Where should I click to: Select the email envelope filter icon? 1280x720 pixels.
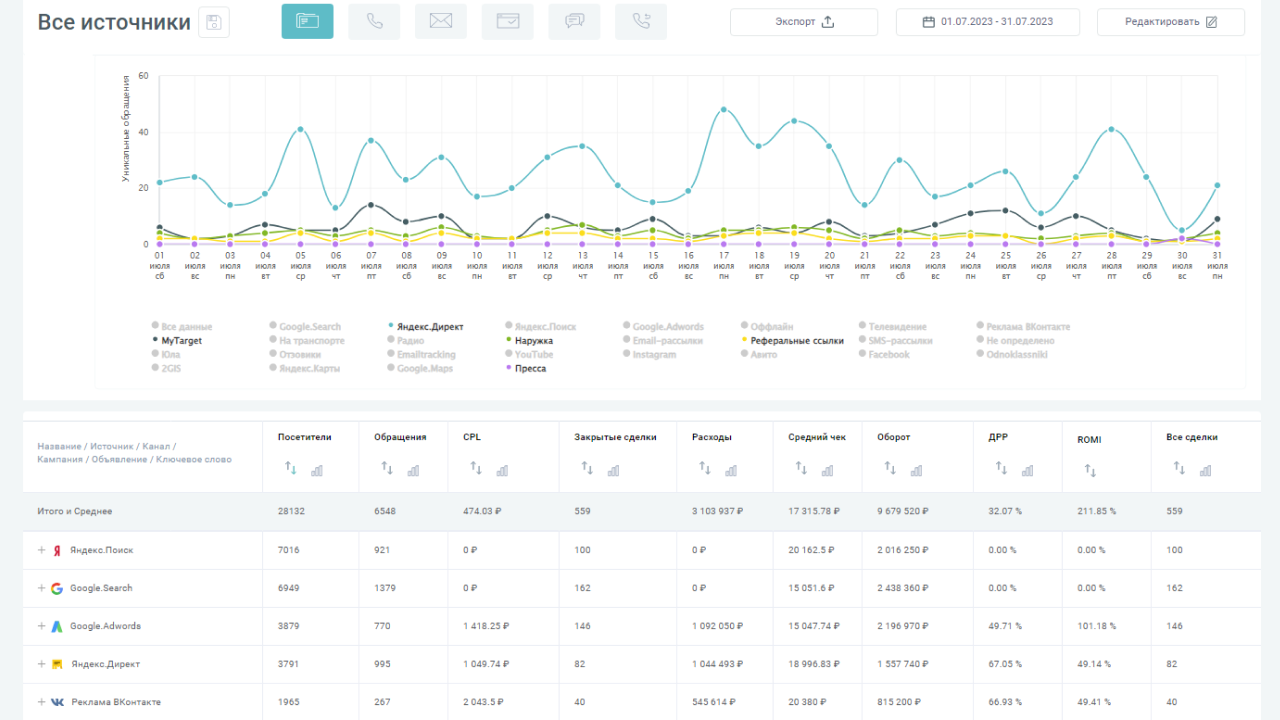click(x=441, y=22)
